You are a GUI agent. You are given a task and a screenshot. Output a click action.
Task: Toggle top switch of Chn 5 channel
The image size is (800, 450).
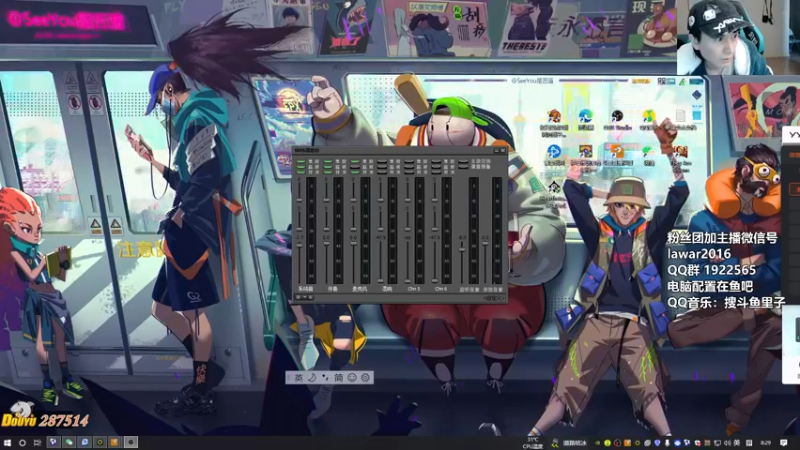(x=409, y=162)
